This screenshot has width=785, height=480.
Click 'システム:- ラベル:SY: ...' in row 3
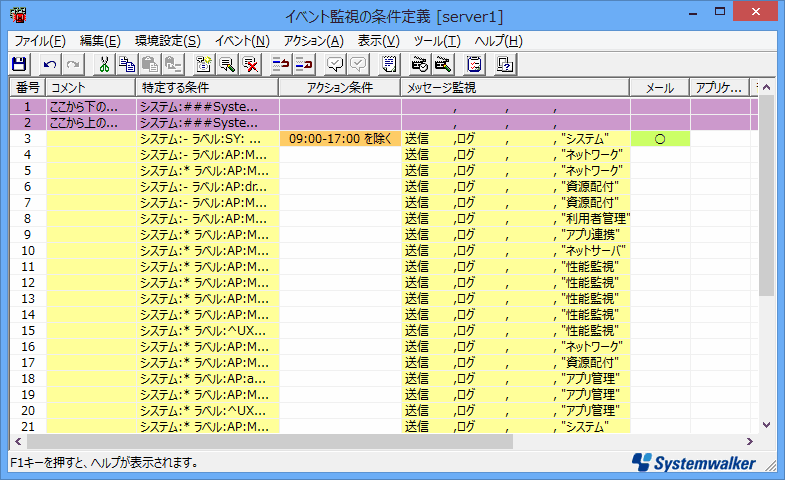pos(208,139)
